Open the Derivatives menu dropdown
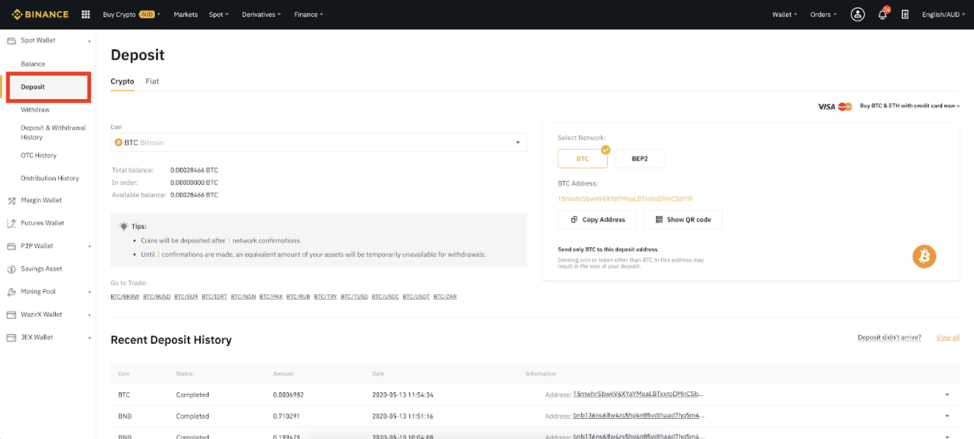This screenshot has height=439, width=974. 261,14
